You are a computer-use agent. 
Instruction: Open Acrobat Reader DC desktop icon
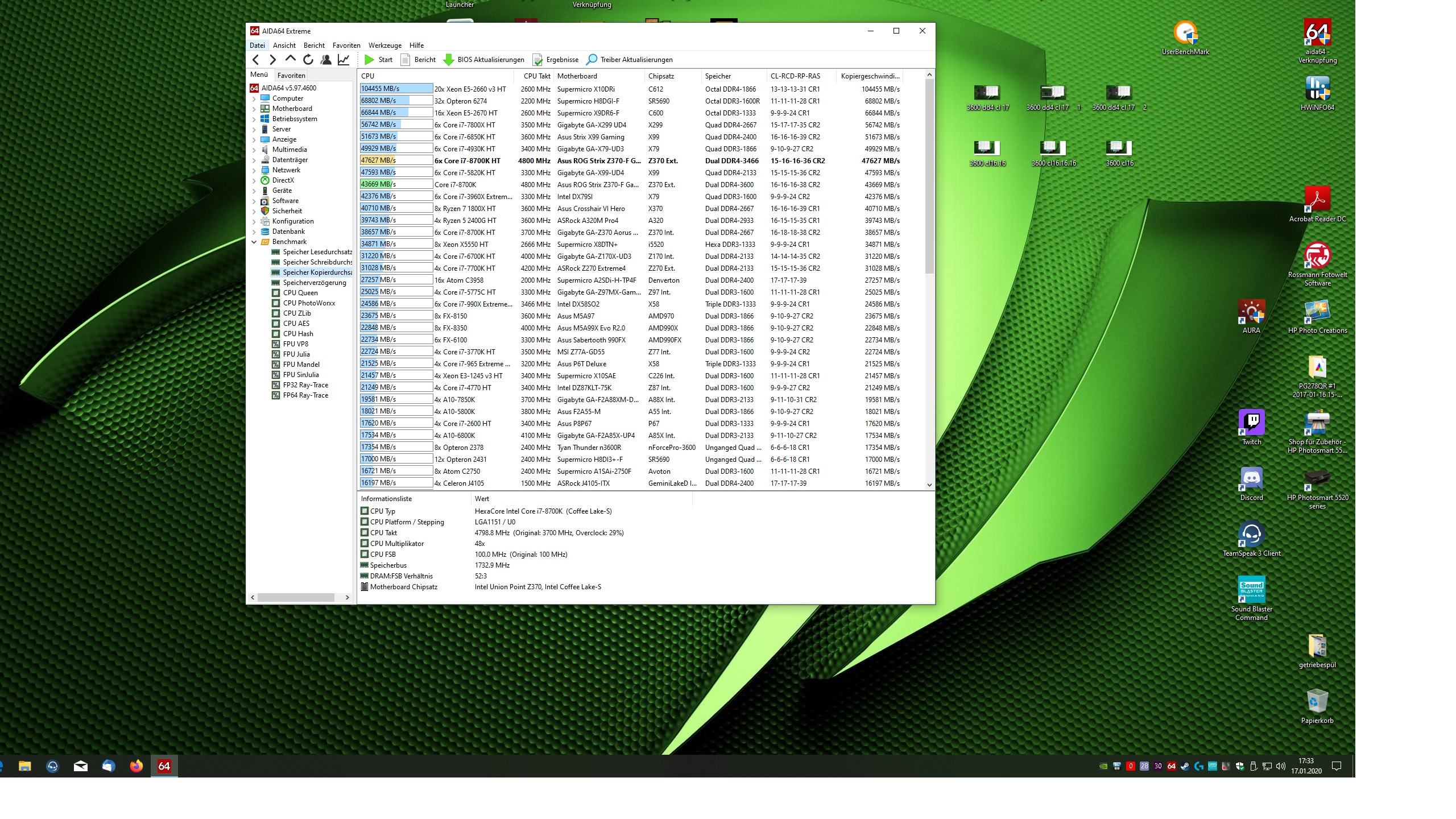click(x=1317, y=204)
